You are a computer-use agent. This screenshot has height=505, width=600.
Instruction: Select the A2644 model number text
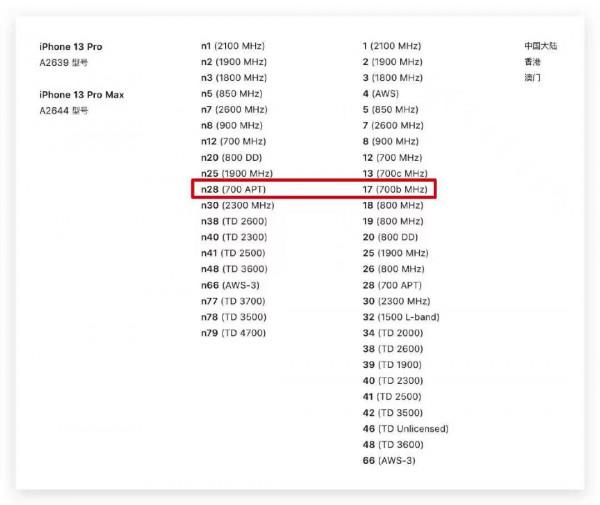(x=64, y=111)
